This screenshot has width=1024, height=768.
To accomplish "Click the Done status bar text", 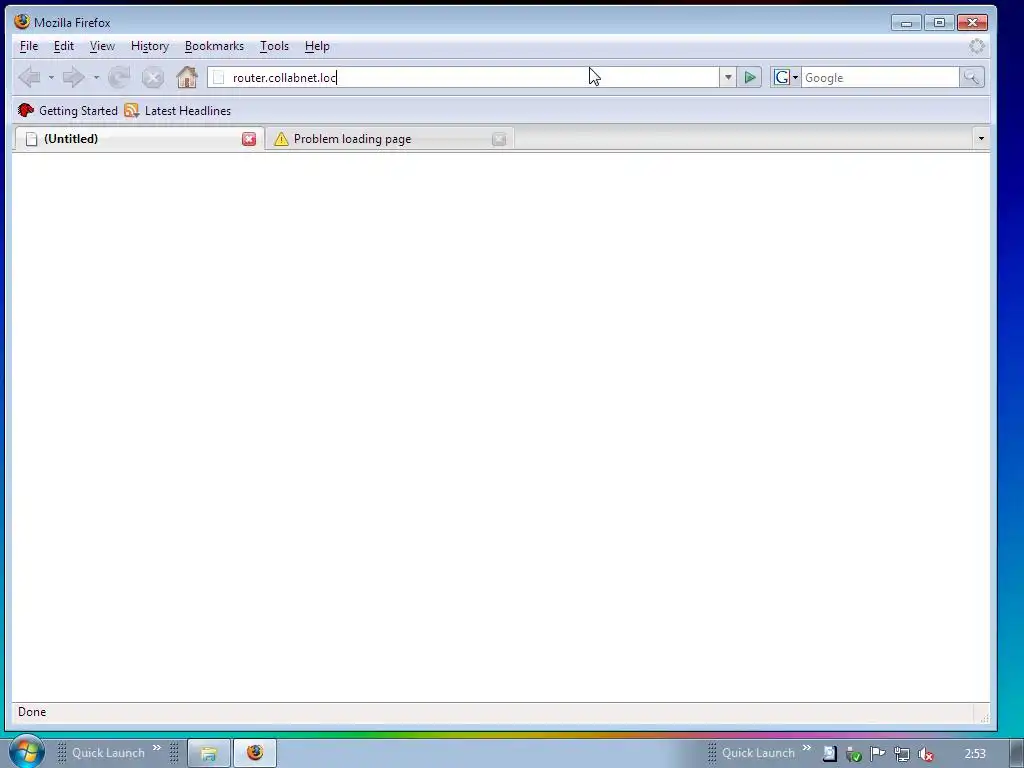I will point(32,712).
